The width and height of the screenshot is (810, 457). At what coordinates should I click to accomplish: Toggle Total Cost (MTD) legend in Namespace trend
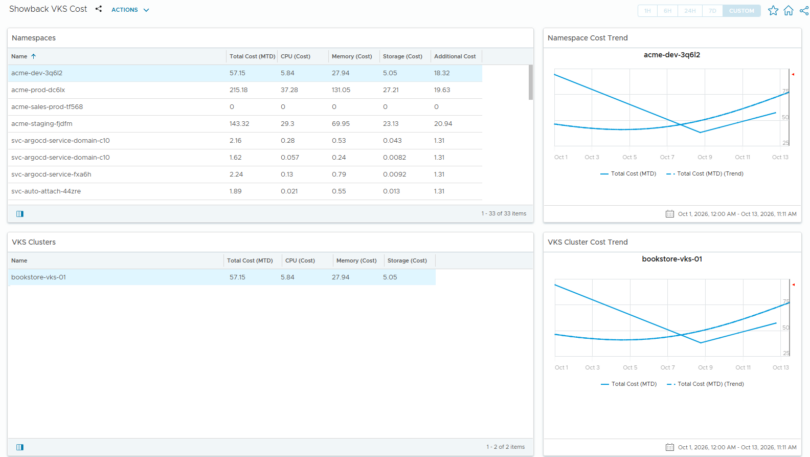pyautogui.click(x=628, y=174)
